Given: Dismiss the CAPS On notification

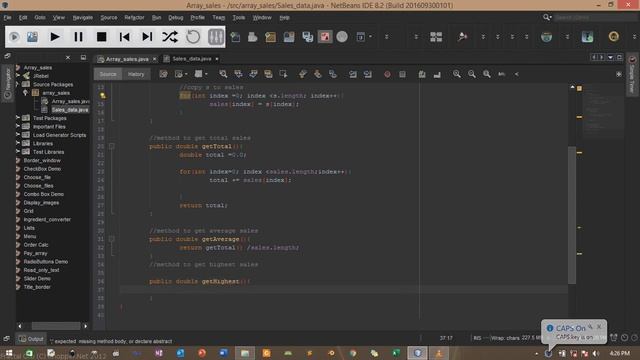Looking at the screenshot, I should 599,327.
